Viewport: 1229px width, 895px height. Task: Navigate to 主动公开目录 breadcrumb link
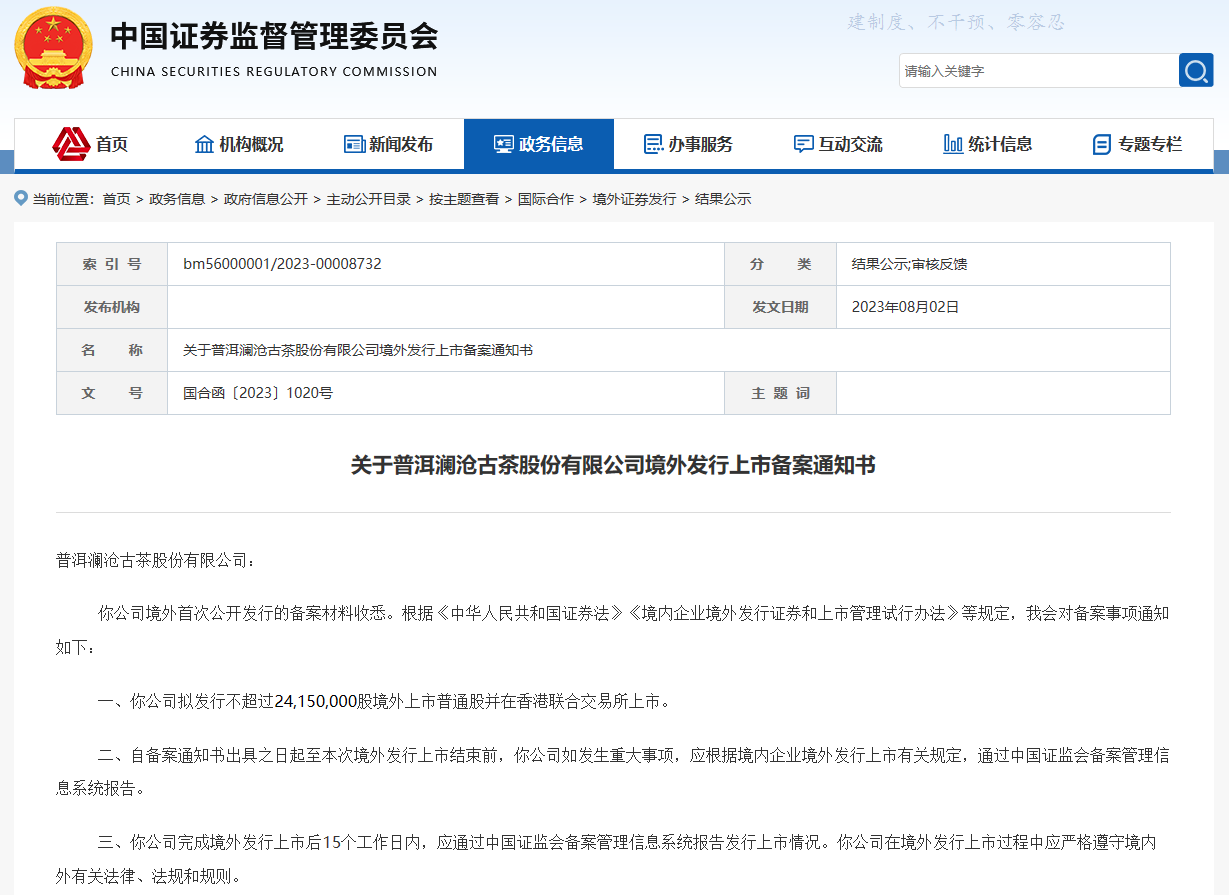tap(368, 199)
